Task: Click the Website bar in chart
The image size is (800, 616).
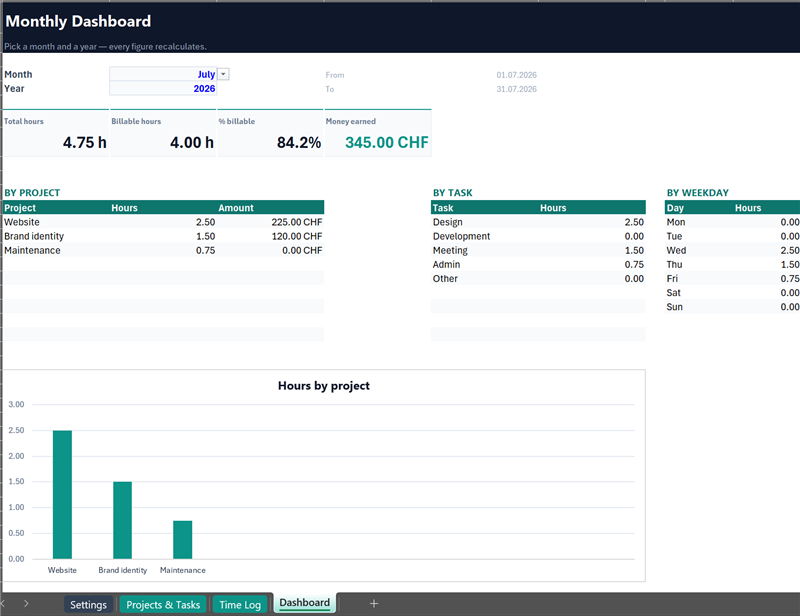Action: click(x=62, y=495)
